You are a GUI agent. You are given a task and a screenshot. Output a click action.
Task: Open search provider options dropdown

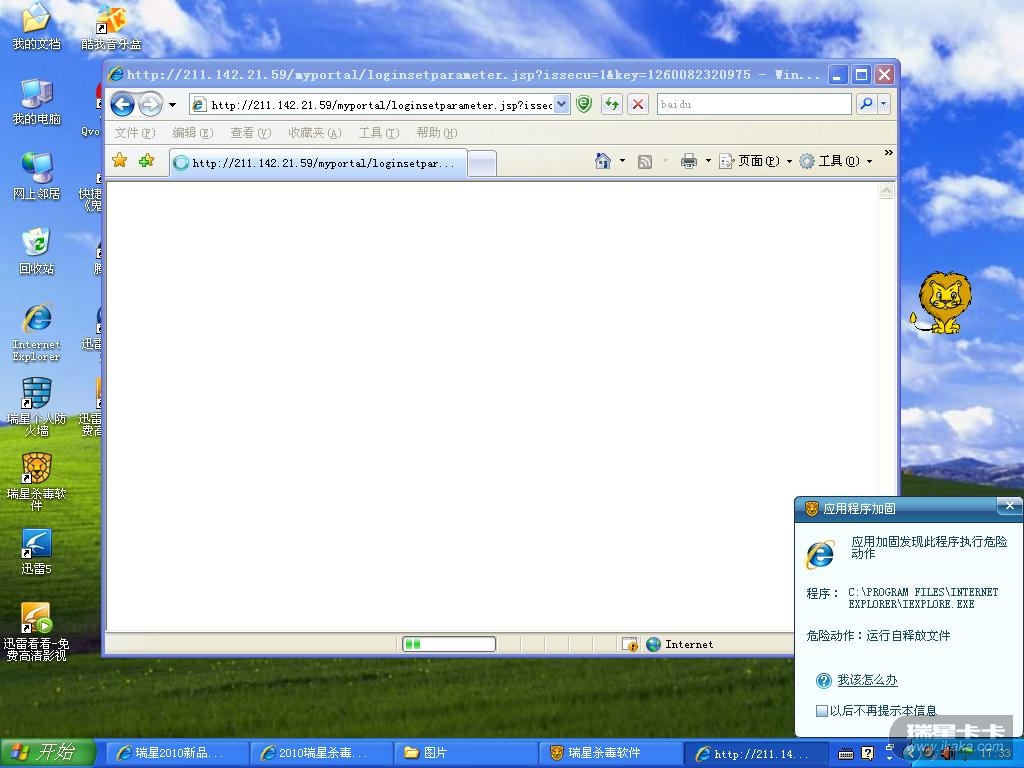[884, 104]
